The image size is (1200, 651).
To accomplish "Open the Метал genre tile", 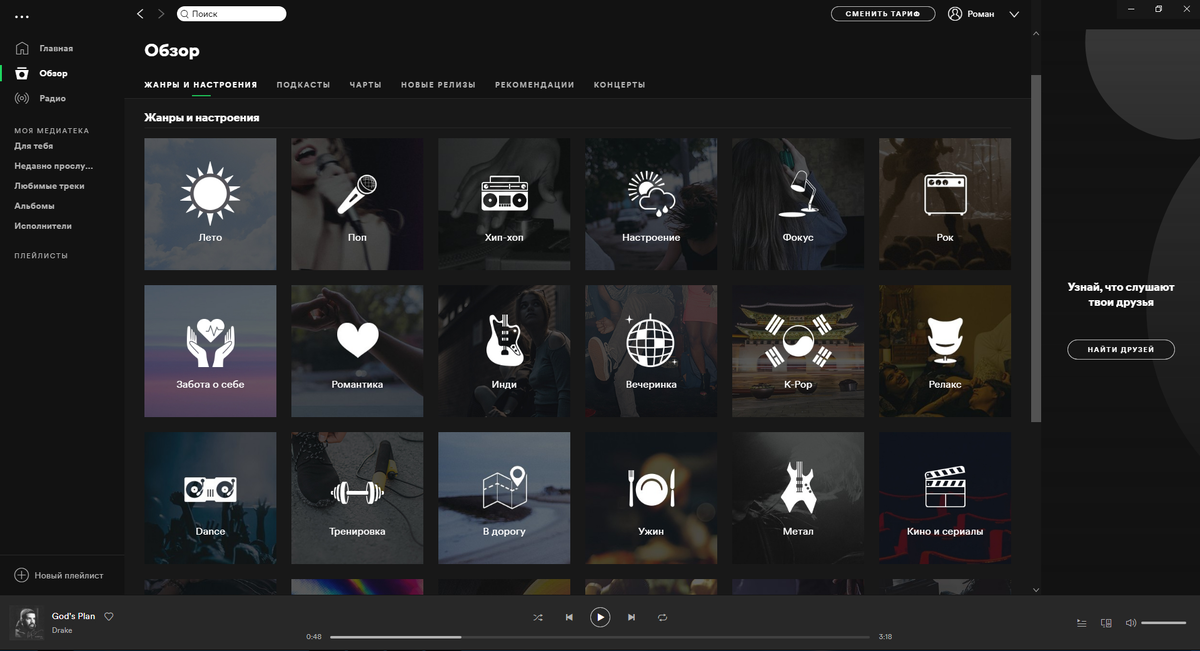I will pyautogui.click(x=798, y=498).
